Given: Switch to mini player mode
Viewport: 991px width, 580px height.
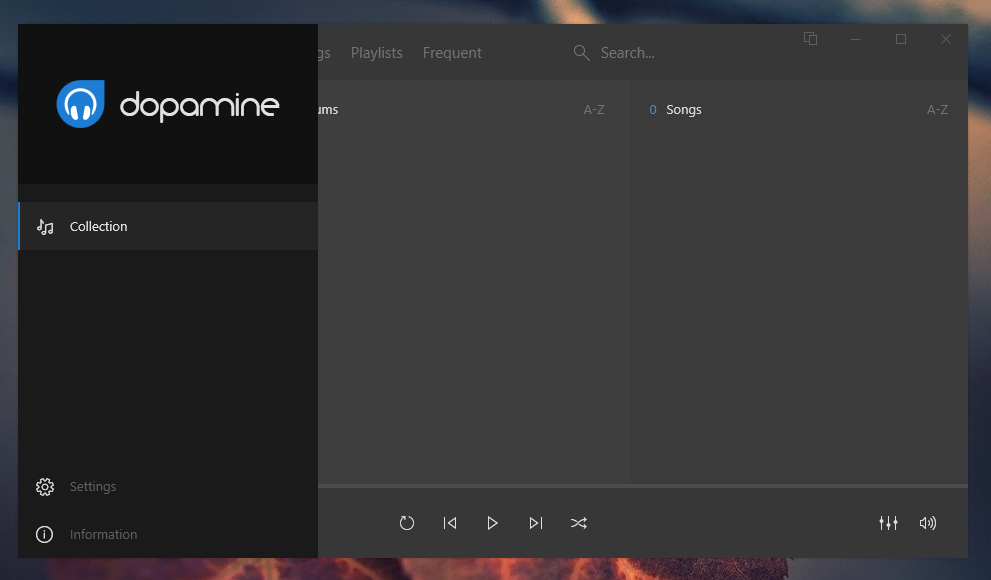Looking at the screenshot, I should pos(809,38).
